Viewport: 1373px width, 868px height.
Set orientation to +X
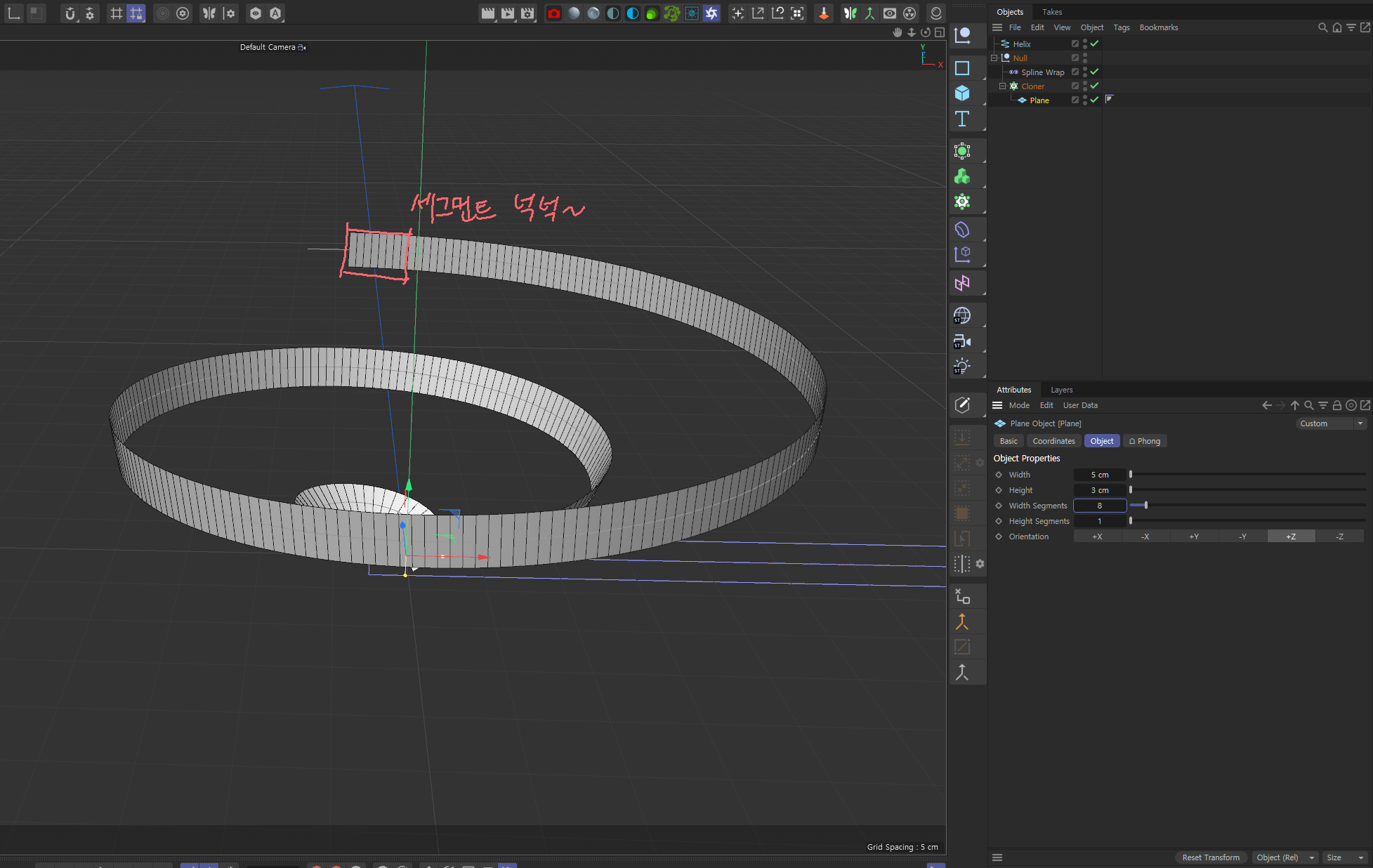pos(1097,537)
